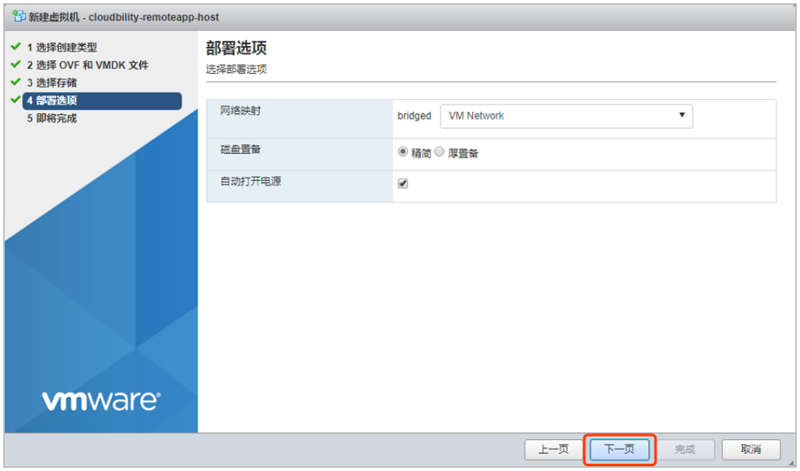The width and height of the screenshot is (800, 471).
Task: Select the 精简 thin provisioning radio button
Action: click(x=403, y=152)
